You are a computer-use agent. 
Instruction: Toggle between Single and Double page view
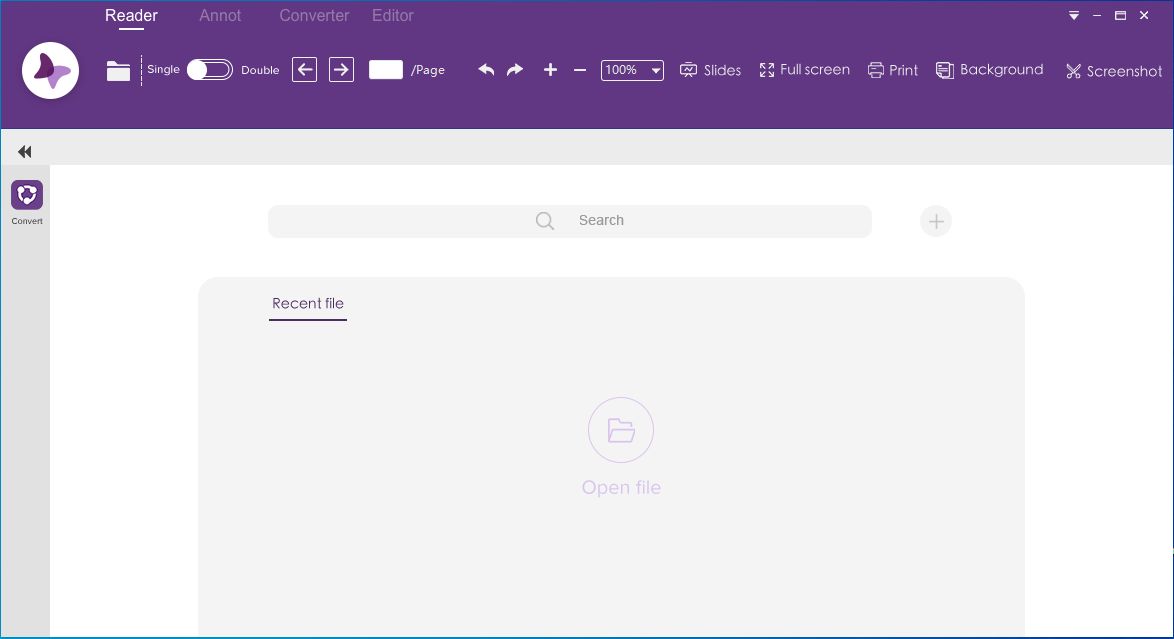[x=209, y=70]
